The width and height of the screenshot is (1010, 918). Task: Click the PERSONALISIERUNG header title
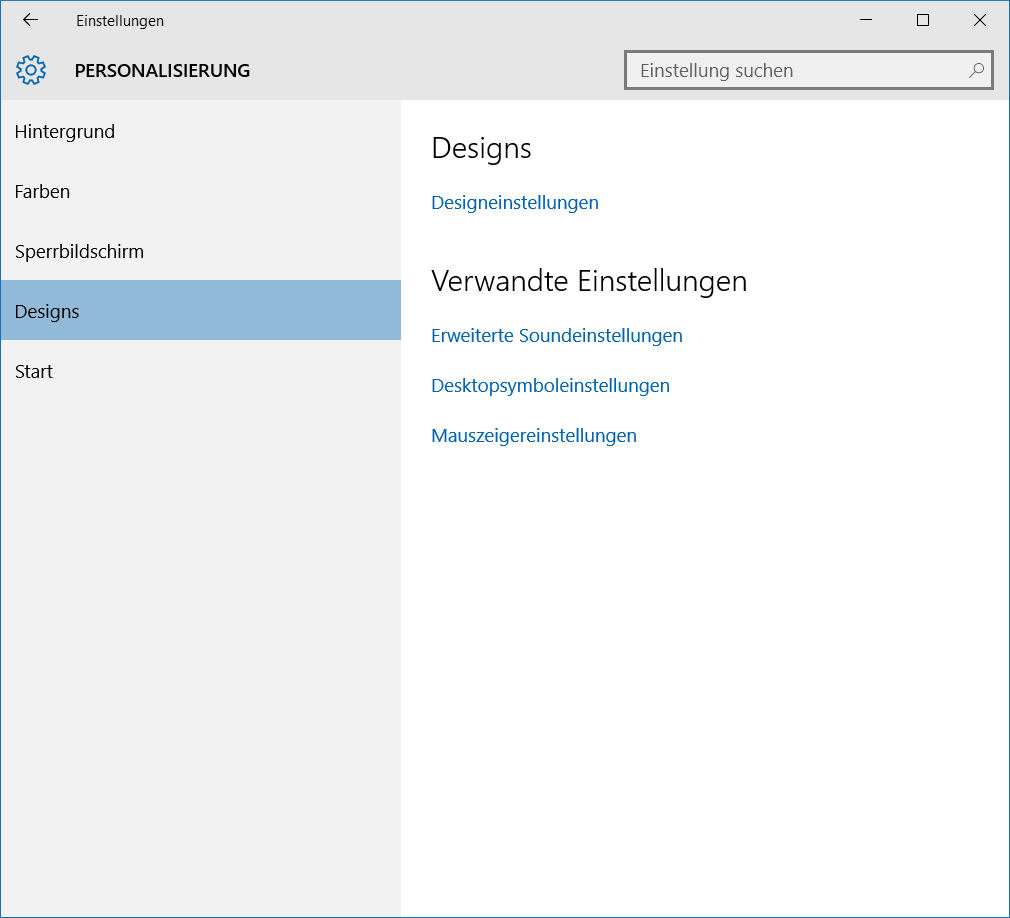coord(162,70)
